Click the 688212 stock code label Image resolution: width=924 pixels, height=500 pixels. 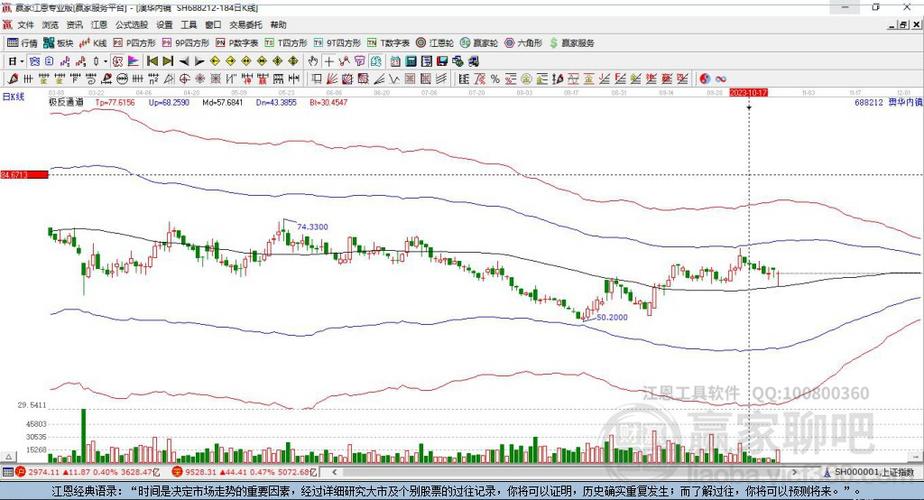[869, 102]
